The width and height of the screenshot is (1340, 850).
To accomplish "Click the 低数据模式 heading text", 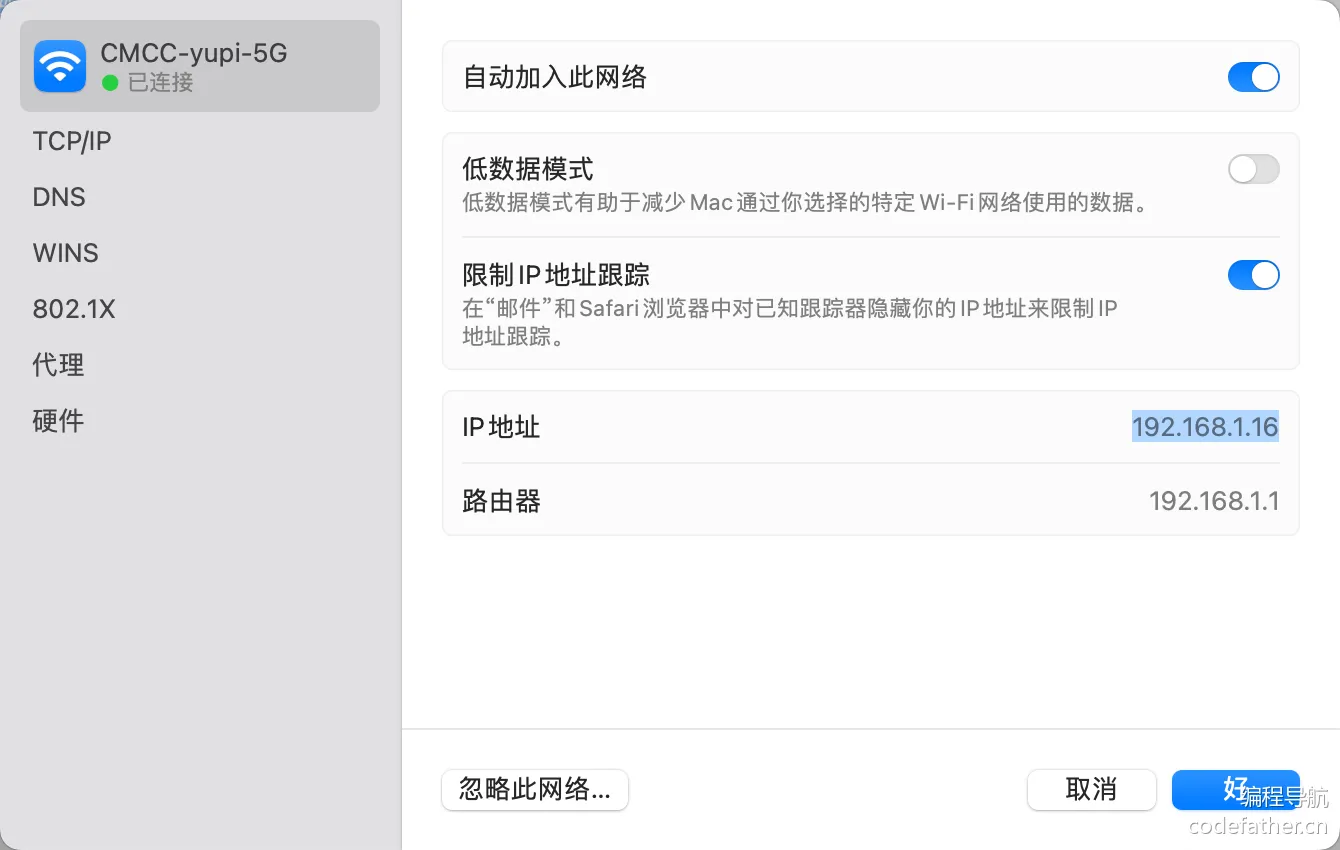I will 528,168.
